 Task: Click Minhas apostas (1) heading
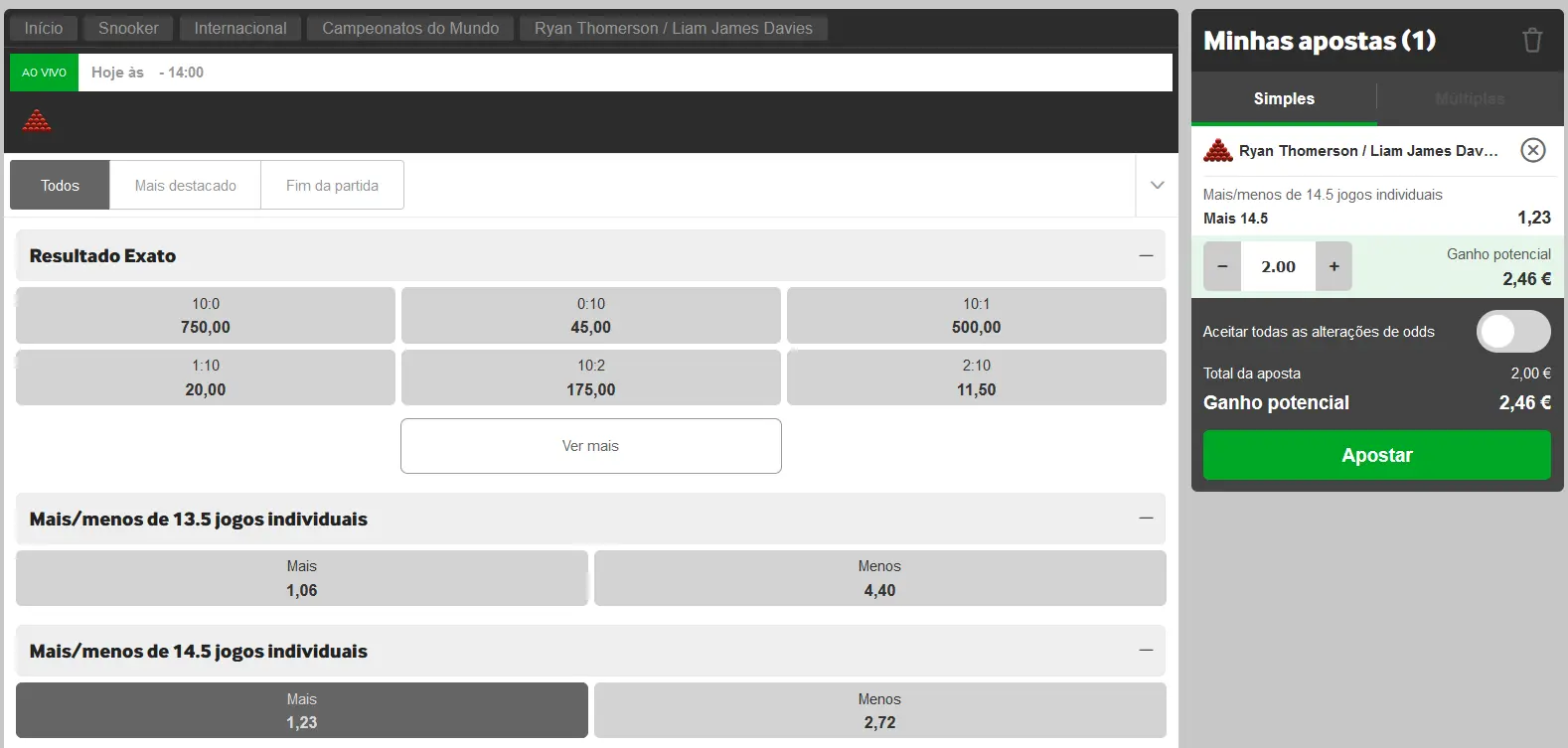point(1320,41)
